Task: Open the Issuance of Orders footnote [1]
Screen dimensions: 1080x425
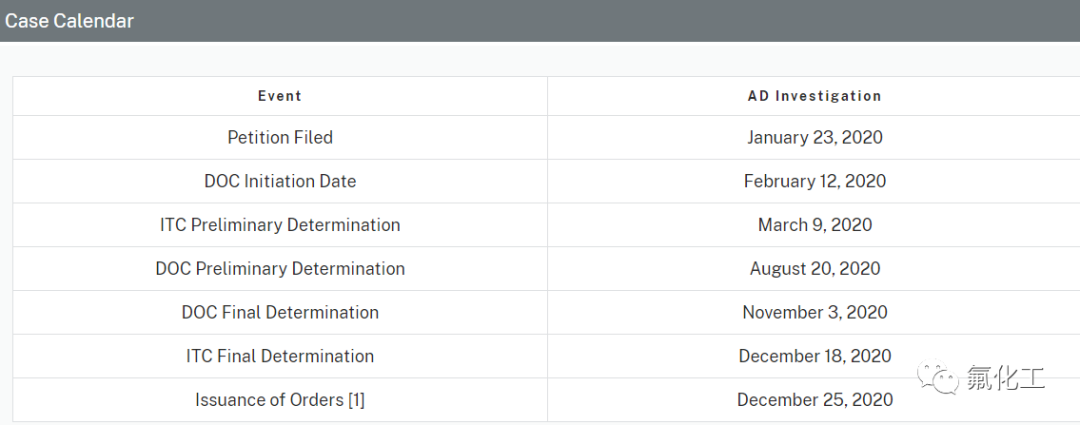Action: coord(356,400)
